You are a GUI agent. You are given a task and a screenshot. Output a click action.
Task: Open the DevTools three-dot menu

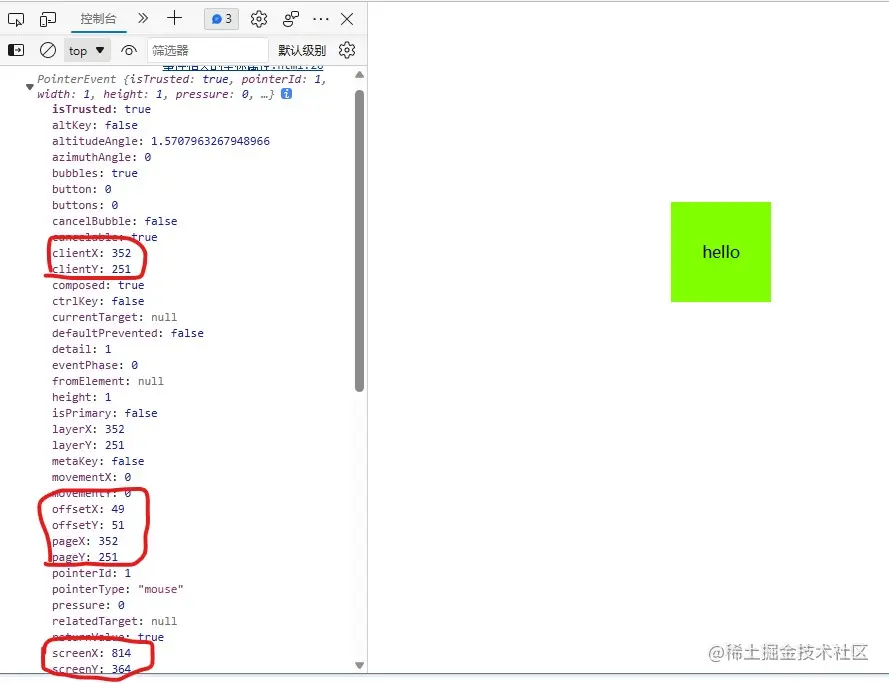321,19
